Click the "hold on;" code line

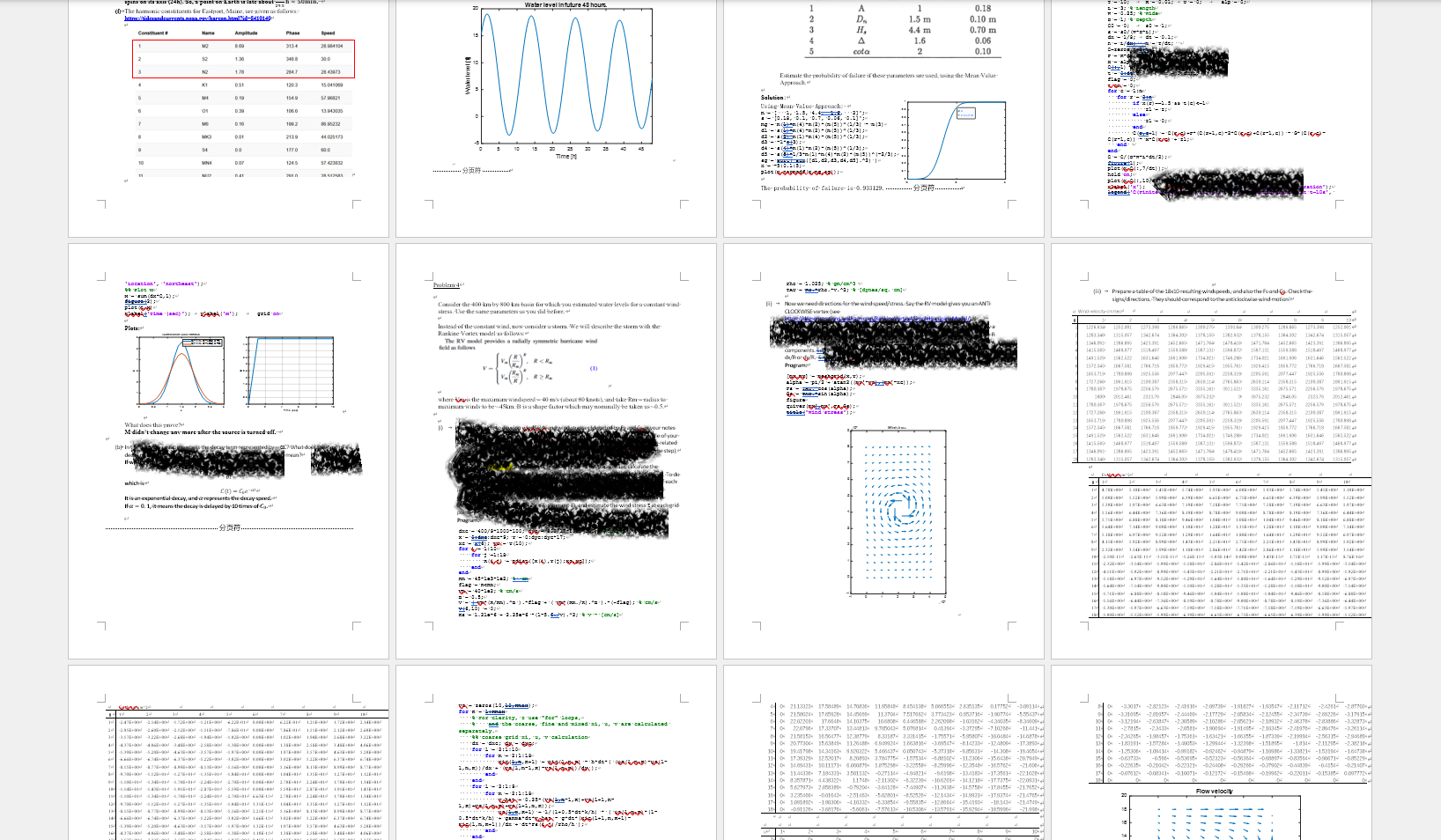click(1121, 174)
